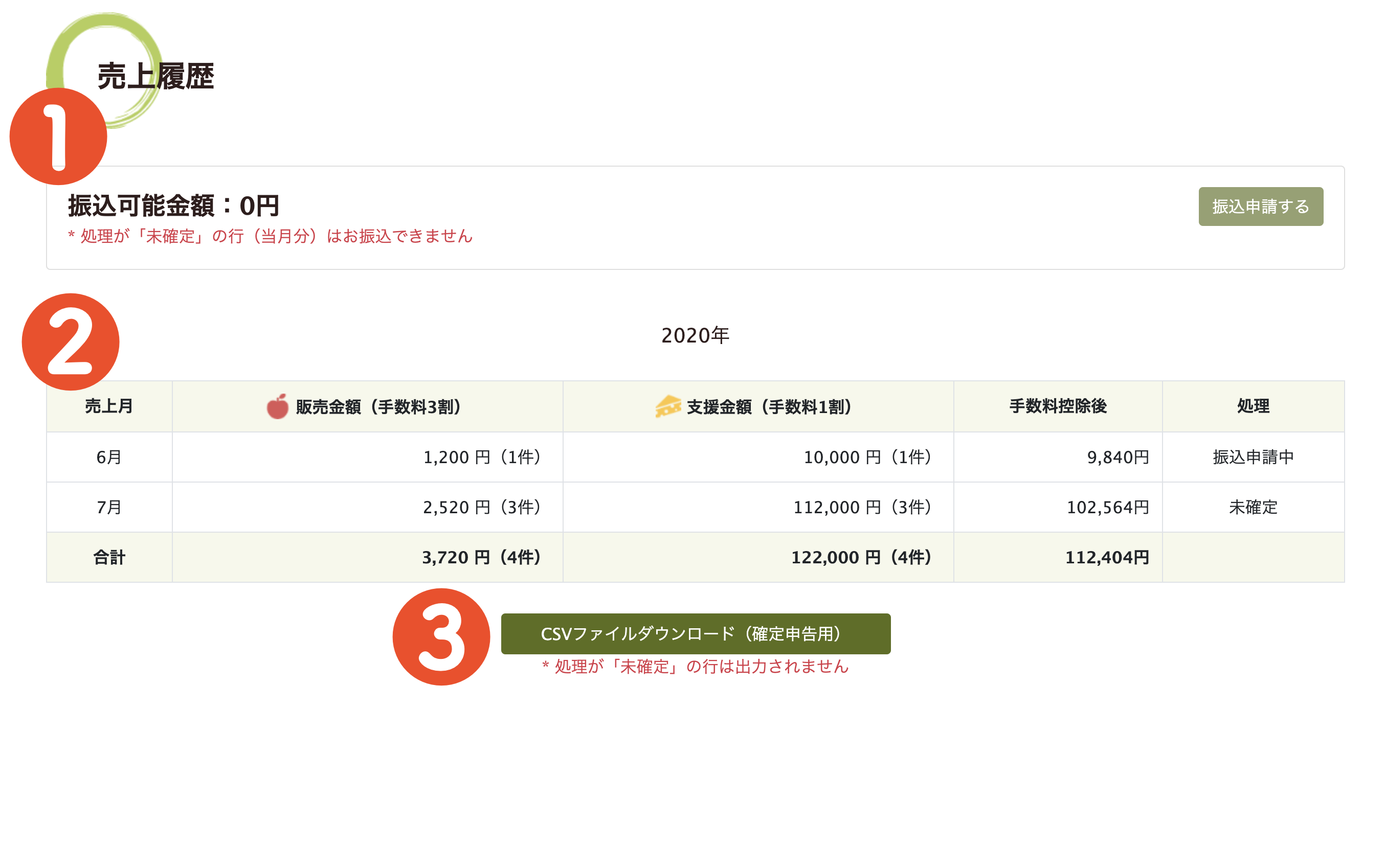Select the 9,840円 after-fee cell
The width and height of the screenshot is (1385, 868).
pyautogui.click(x=1058, y=457)
